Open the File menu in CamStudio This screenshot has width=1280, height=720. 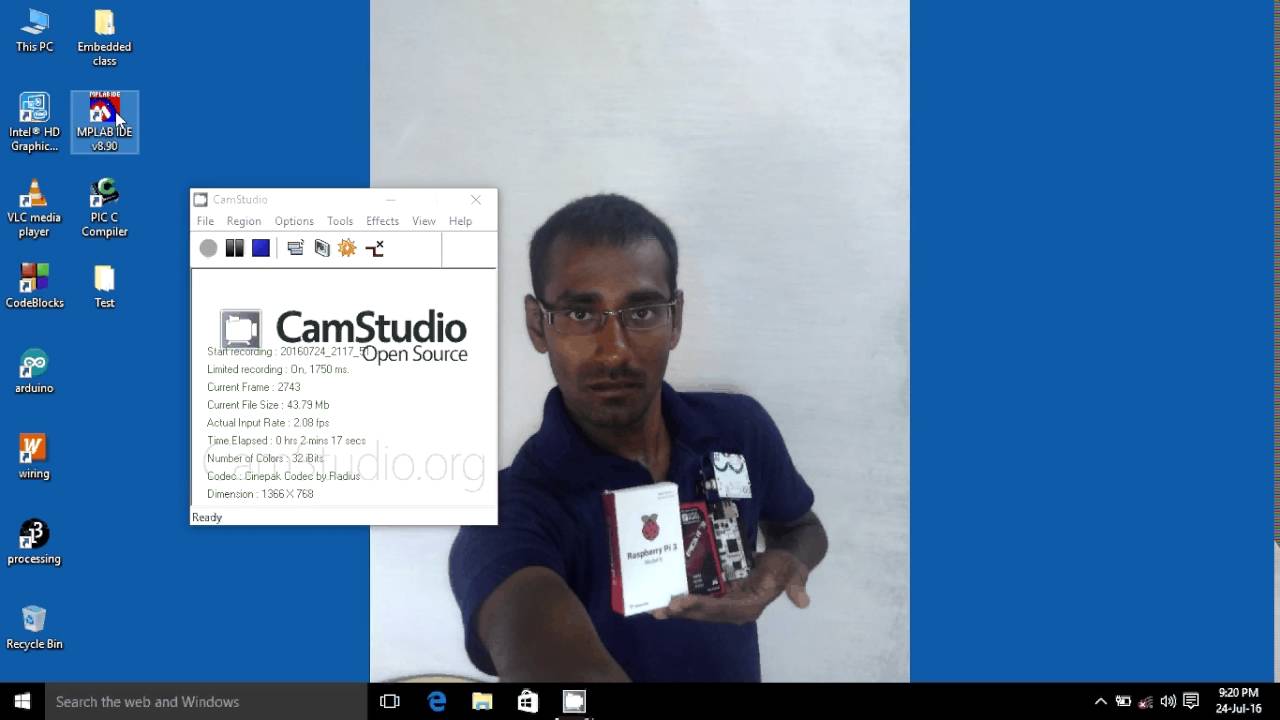tap(205, 221)
